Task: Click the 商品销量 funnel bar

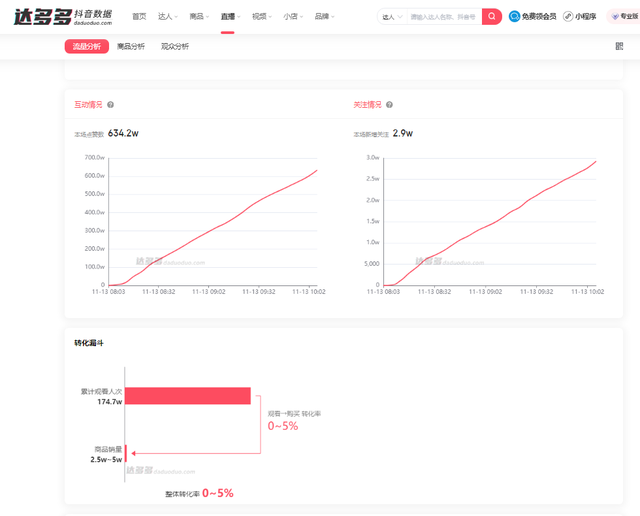Action: tap(126, 453)
